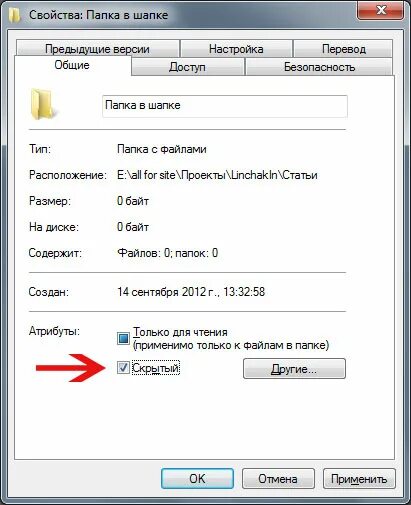Viewport: 411px width, 505px height.
Task: Click the folder icon in the title bar
Action: click(x=14, y=15)
